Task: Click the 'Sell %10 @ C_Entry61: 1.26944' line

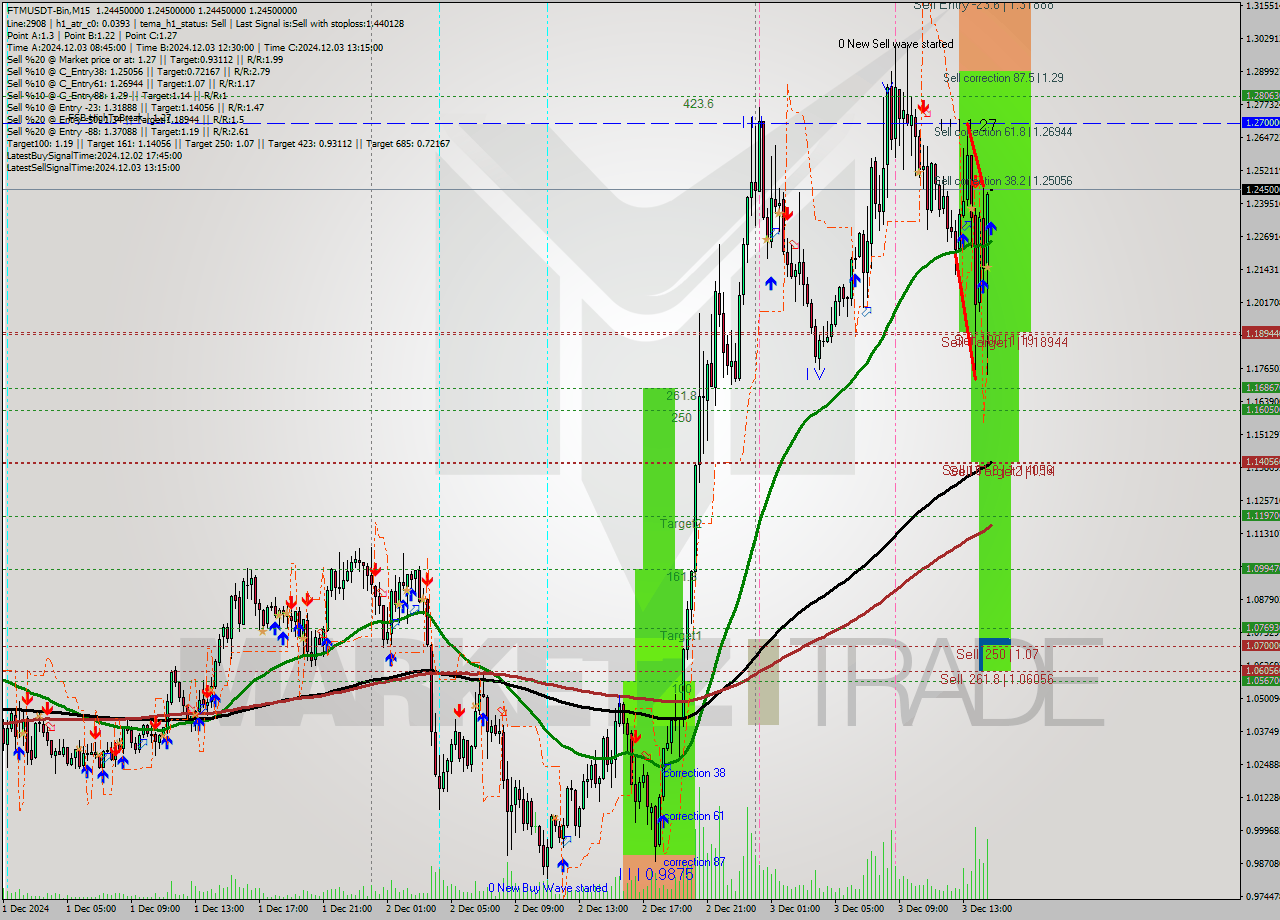Action: coord(130,83)
